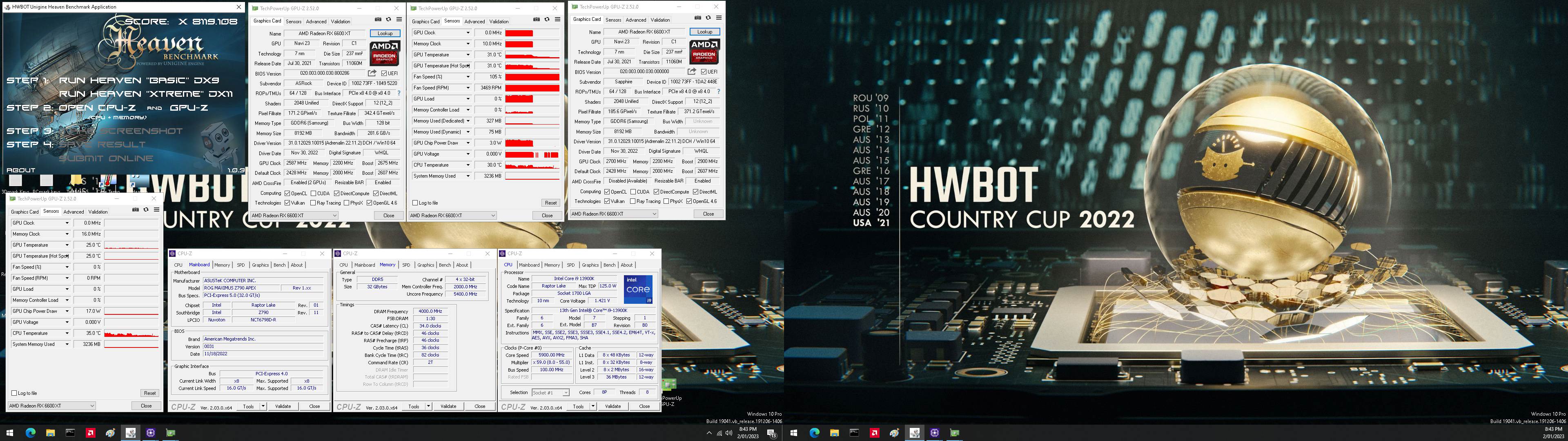
Task: Toggle CUDA checkbox in ASRock GPU-Z window
Action: [x=314, y=193]
